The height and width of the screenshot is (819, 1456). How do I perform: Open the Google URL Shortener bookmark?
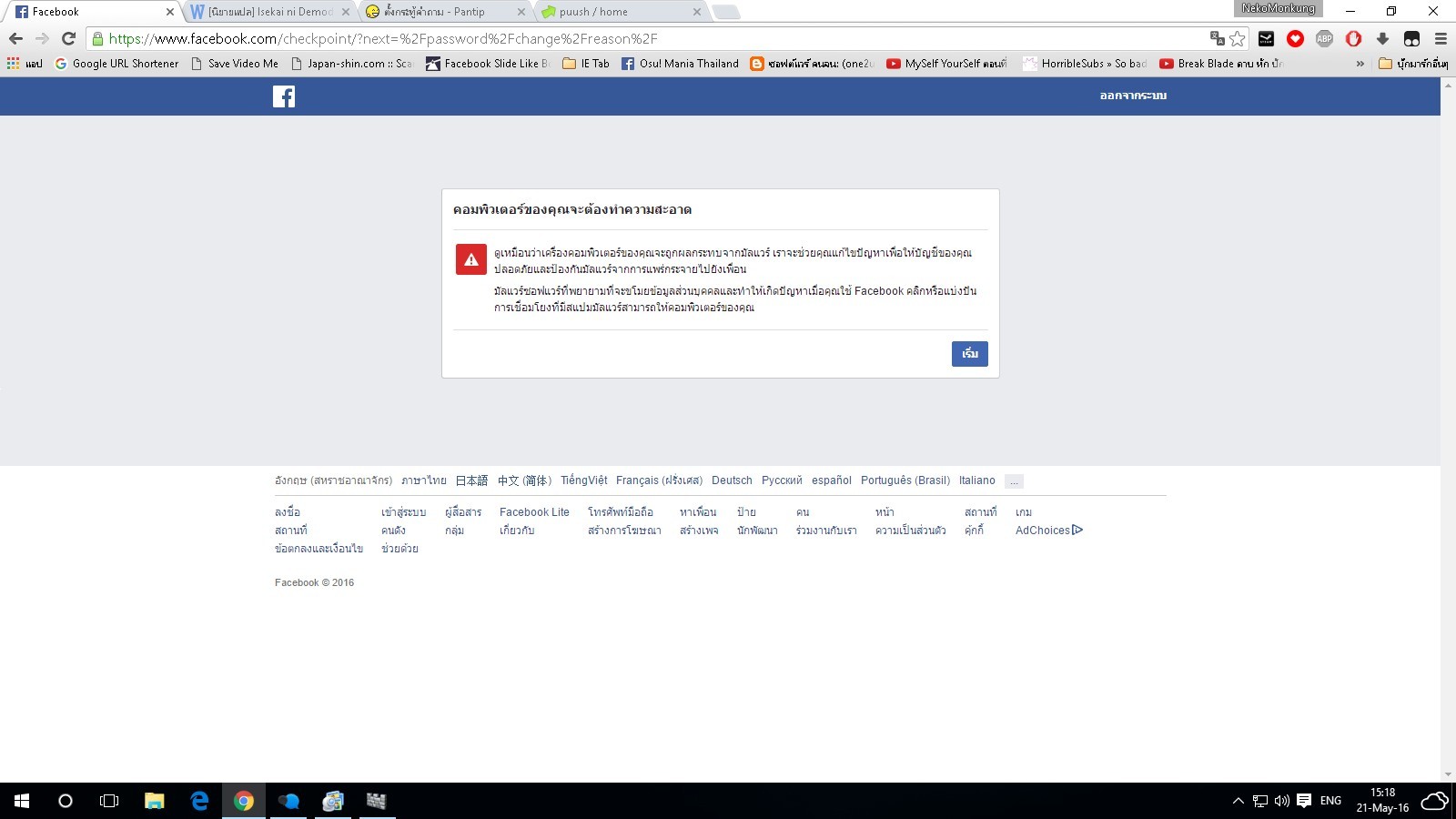click(x=116, y=64)
